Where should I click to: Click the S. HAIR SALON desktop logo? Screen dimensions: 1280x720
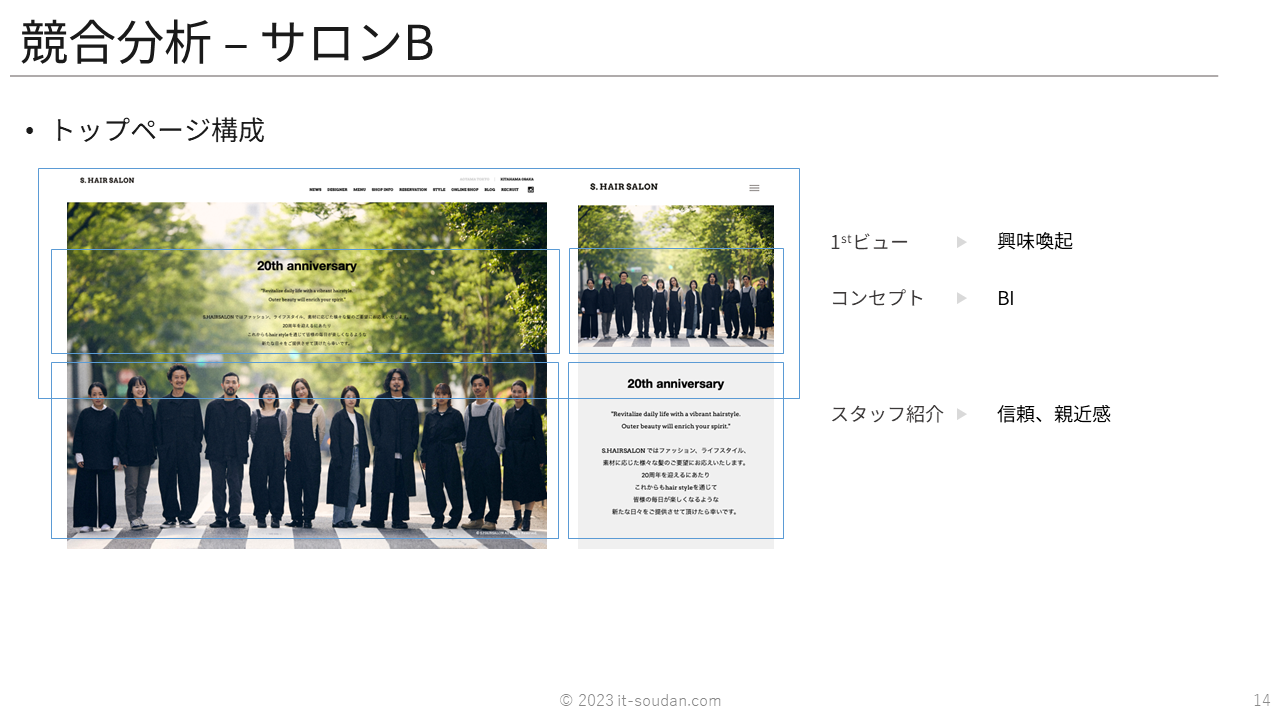coord(107,181)
